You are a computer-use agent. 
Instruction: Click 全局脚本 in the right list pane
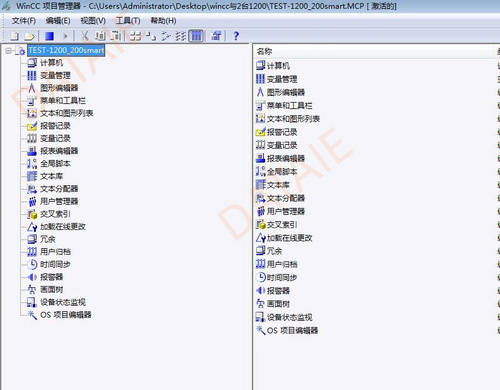282,172
